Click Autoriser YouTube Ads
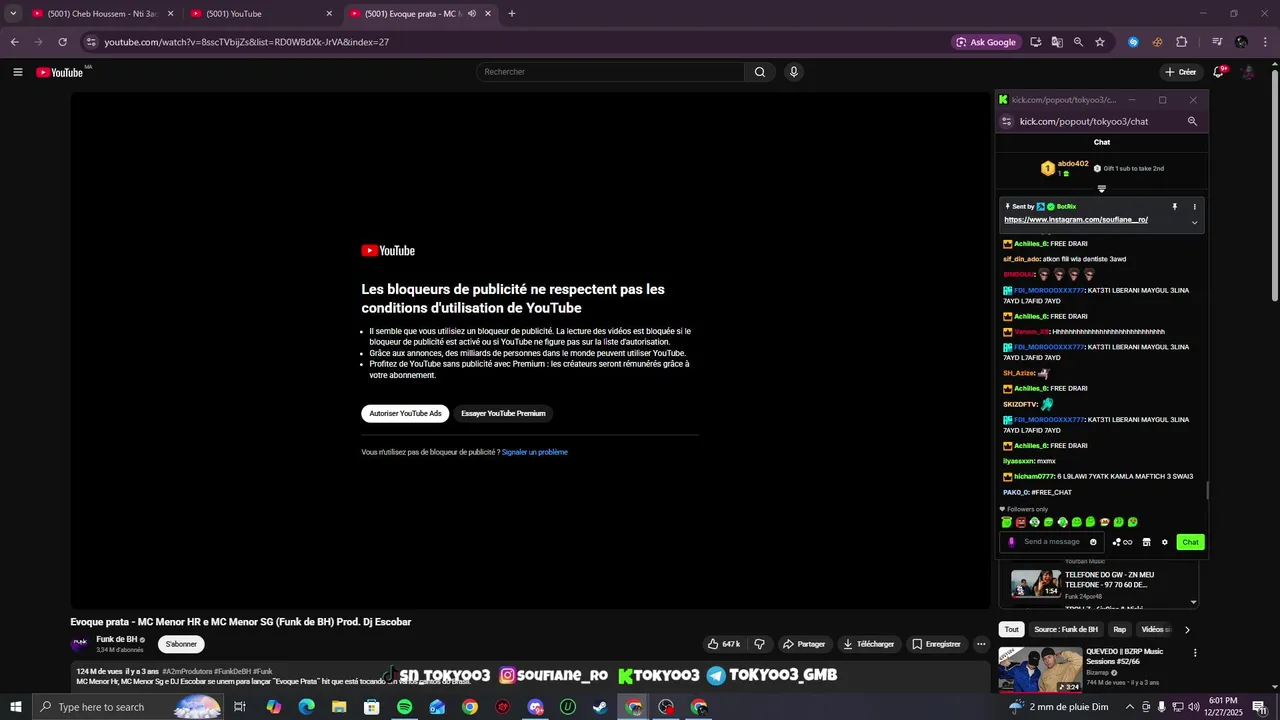The image size is (1280, 720). (405, 413)
